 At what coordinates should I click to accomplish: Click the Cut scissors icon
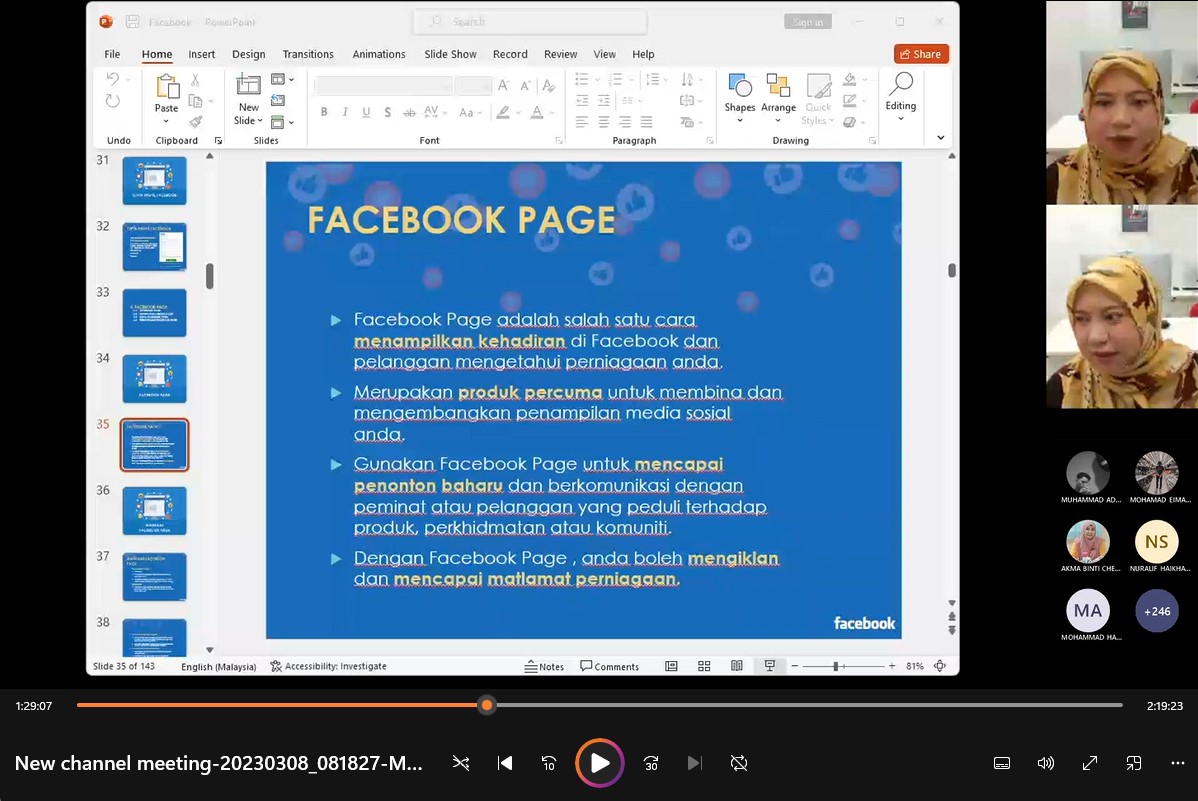[196, 79]
